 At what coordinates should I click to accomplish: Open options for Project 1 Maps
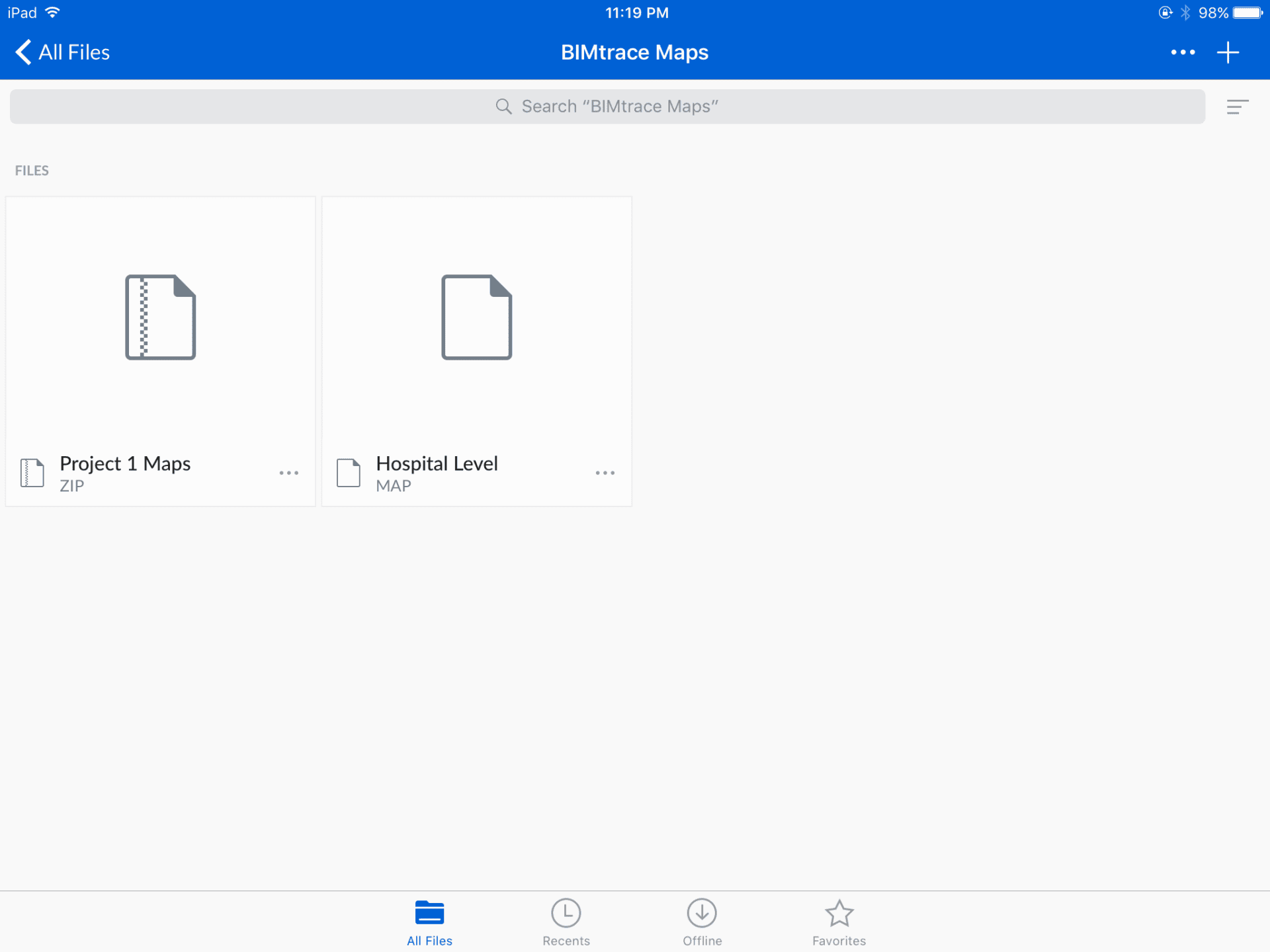289,473
